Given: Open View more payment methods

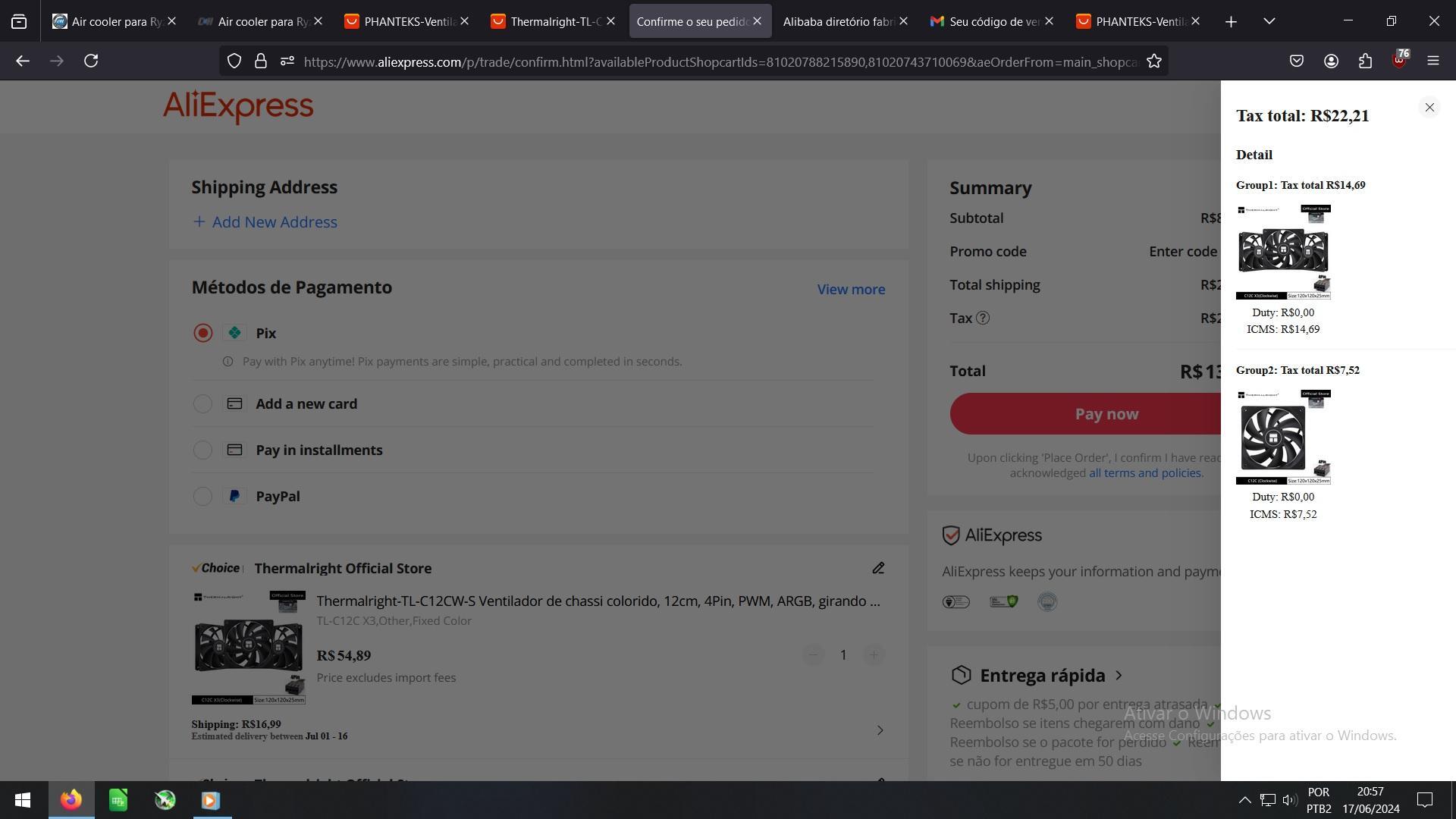Looking at the screenshot, I should 851,289.
